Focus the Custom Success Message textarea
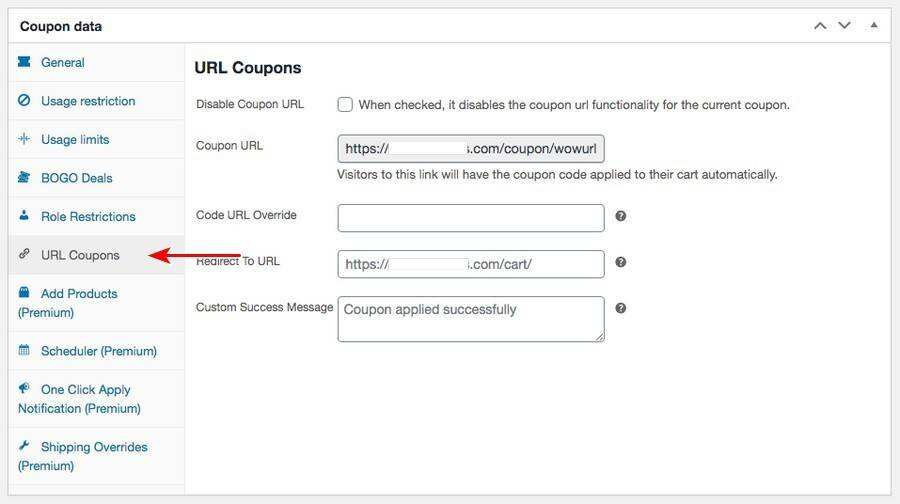Screen dimensions: 900x504 pos(471,319)
